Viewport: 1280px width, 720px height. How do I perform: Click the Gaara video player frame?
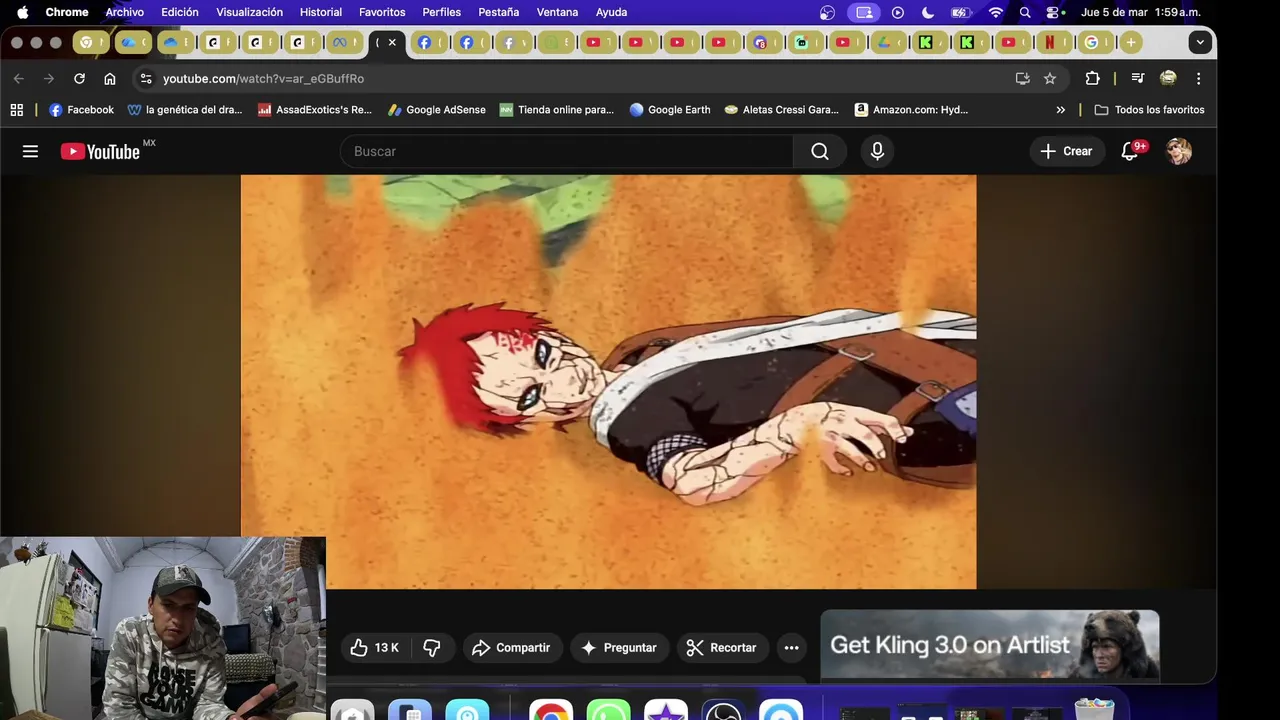(x=608, y=382)
